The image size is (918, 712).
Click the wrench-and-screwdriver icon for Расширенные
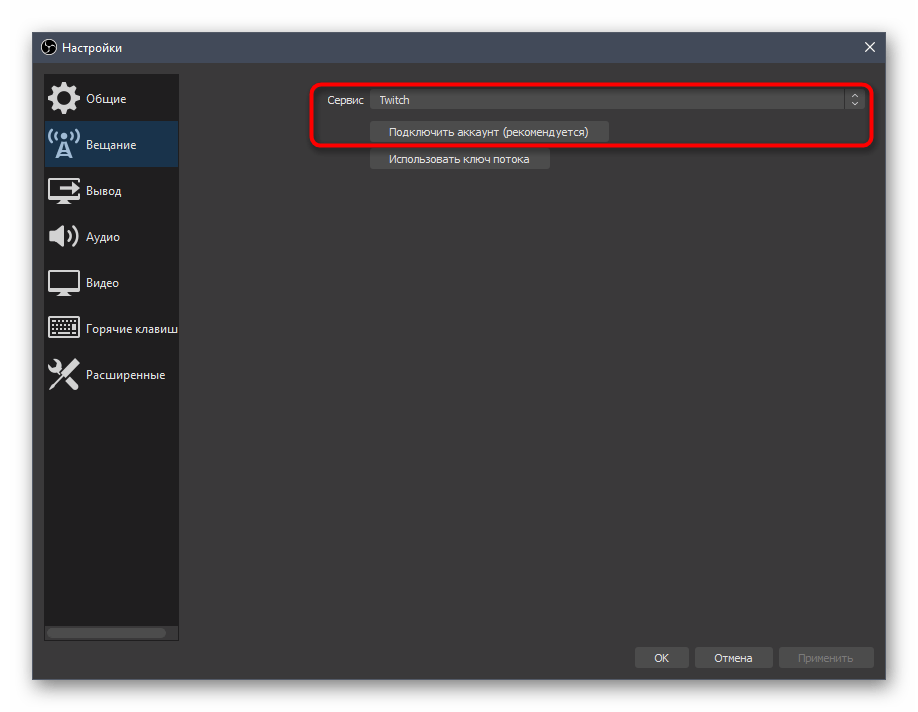[64, 375]
